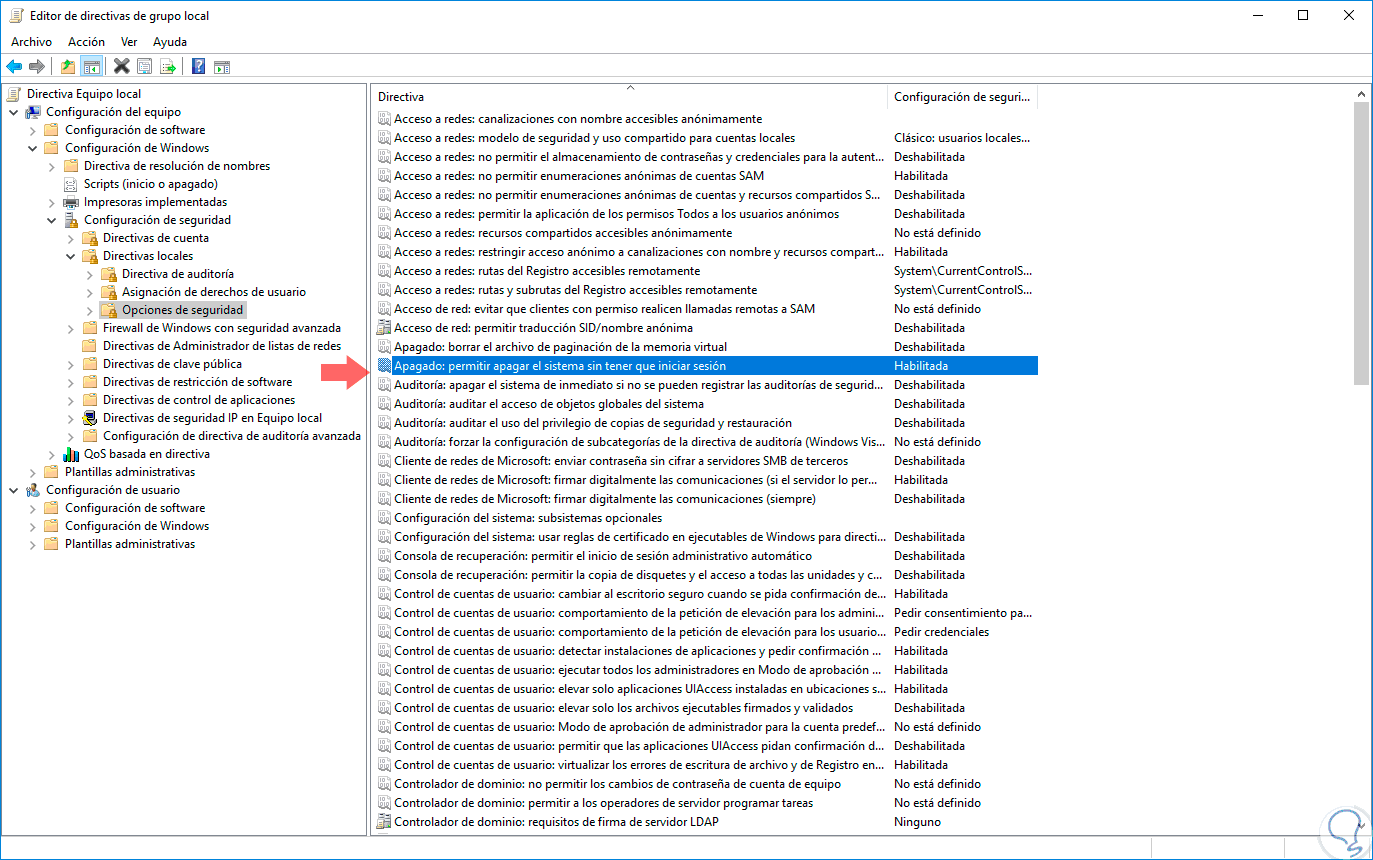
Task: Select the Opciones de seguridad tree item
Action: pos(183,310)
